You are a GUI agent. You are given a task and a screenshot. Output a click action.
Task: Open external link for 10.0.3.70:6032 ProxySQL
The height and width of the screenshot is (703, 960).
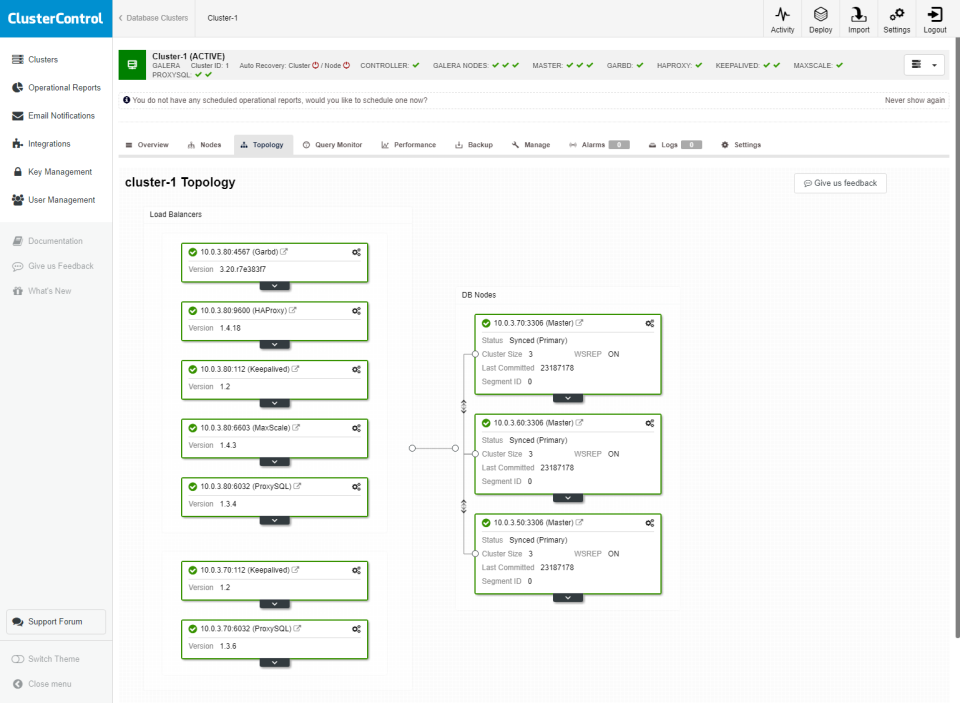[x=297, y=628]
